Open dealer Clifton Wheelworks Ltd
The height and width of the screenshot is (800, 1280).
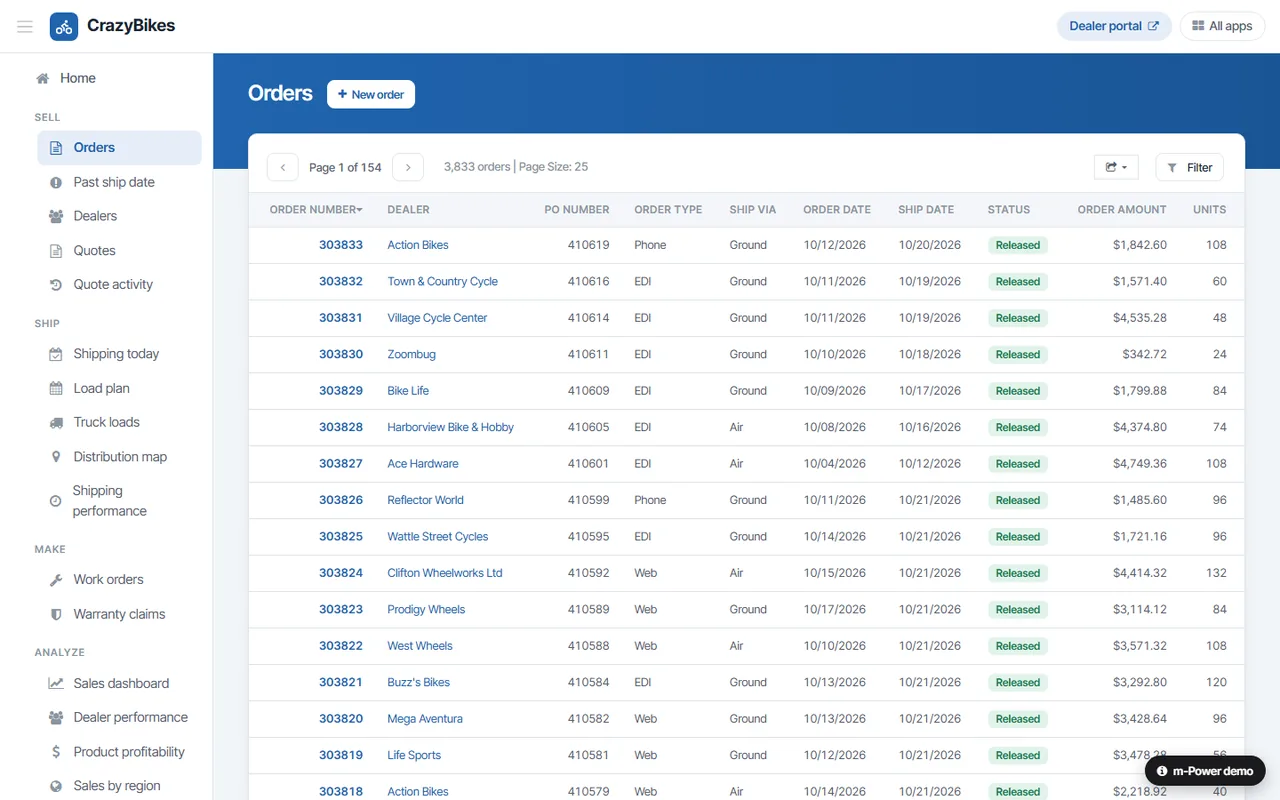[445, 573]
